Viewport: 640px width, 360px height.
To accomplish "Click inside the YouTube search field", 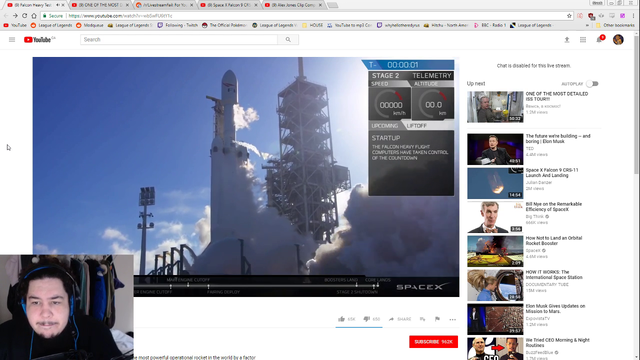I will coord(179,40).
